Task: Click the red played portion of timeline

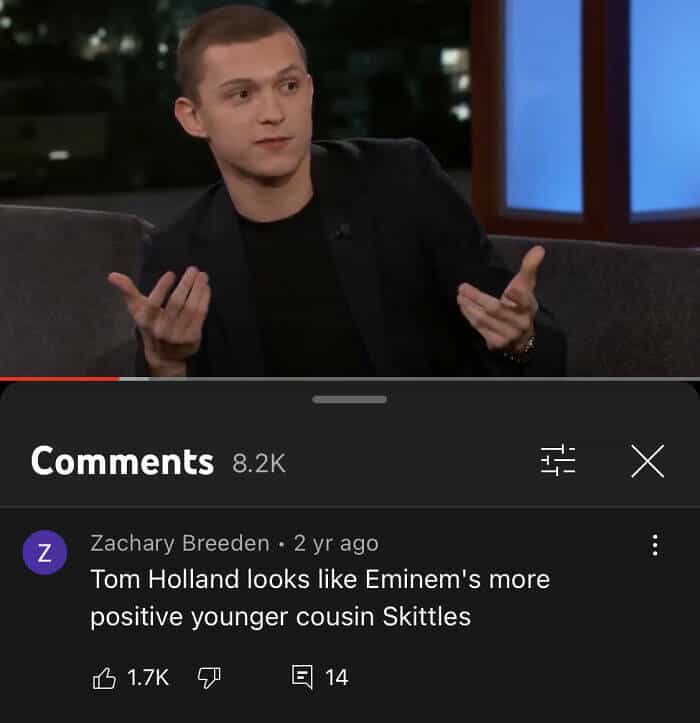Action: [59, 379]
